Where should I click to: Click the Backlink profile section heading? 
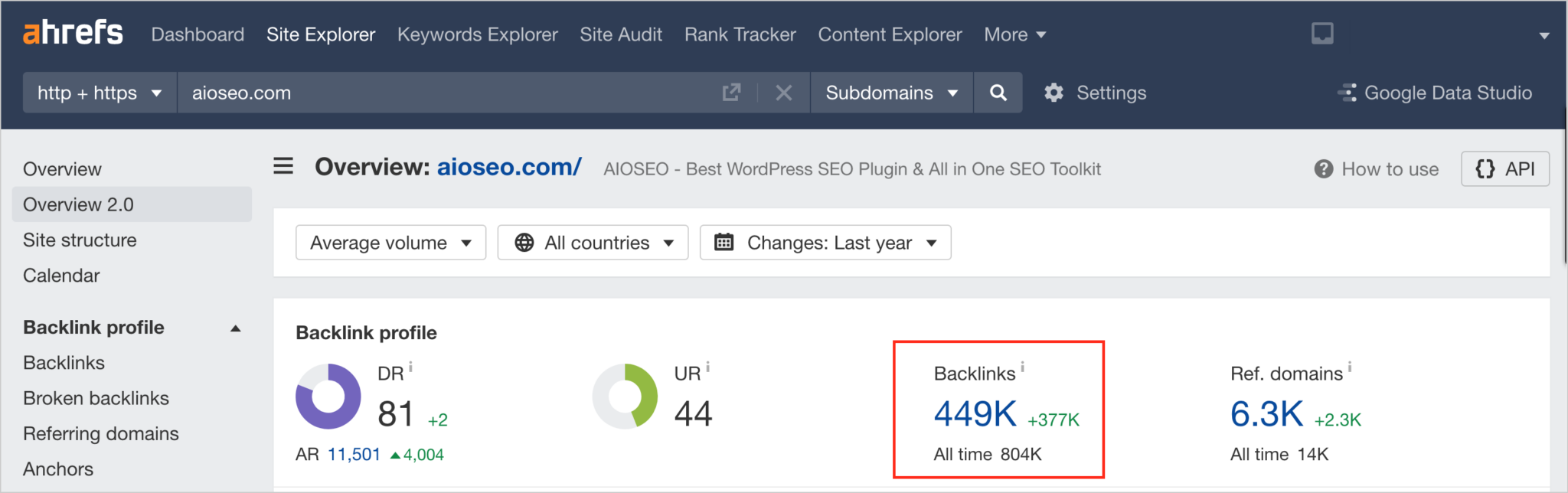[x=366, y=333]
